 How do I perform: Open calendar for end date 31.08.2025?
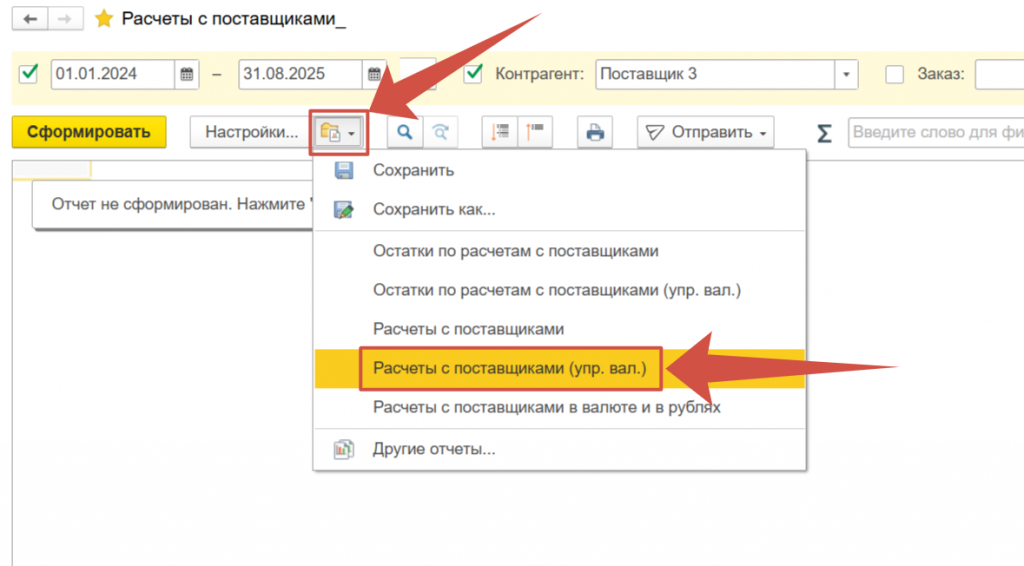pyautogui.click(x=374, y=75)
